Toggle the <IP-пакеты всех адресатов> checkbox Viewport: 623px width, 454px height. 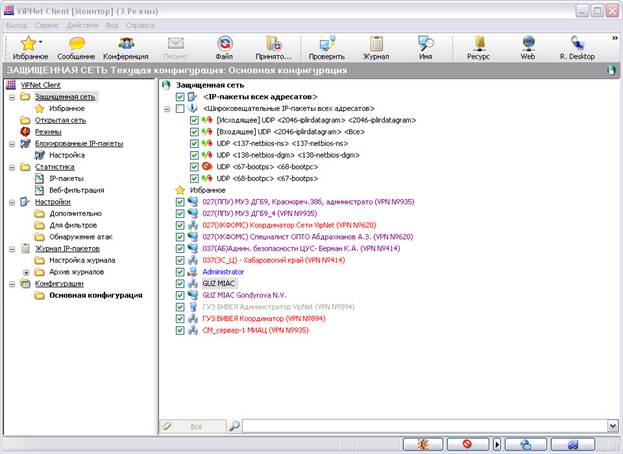180,97
